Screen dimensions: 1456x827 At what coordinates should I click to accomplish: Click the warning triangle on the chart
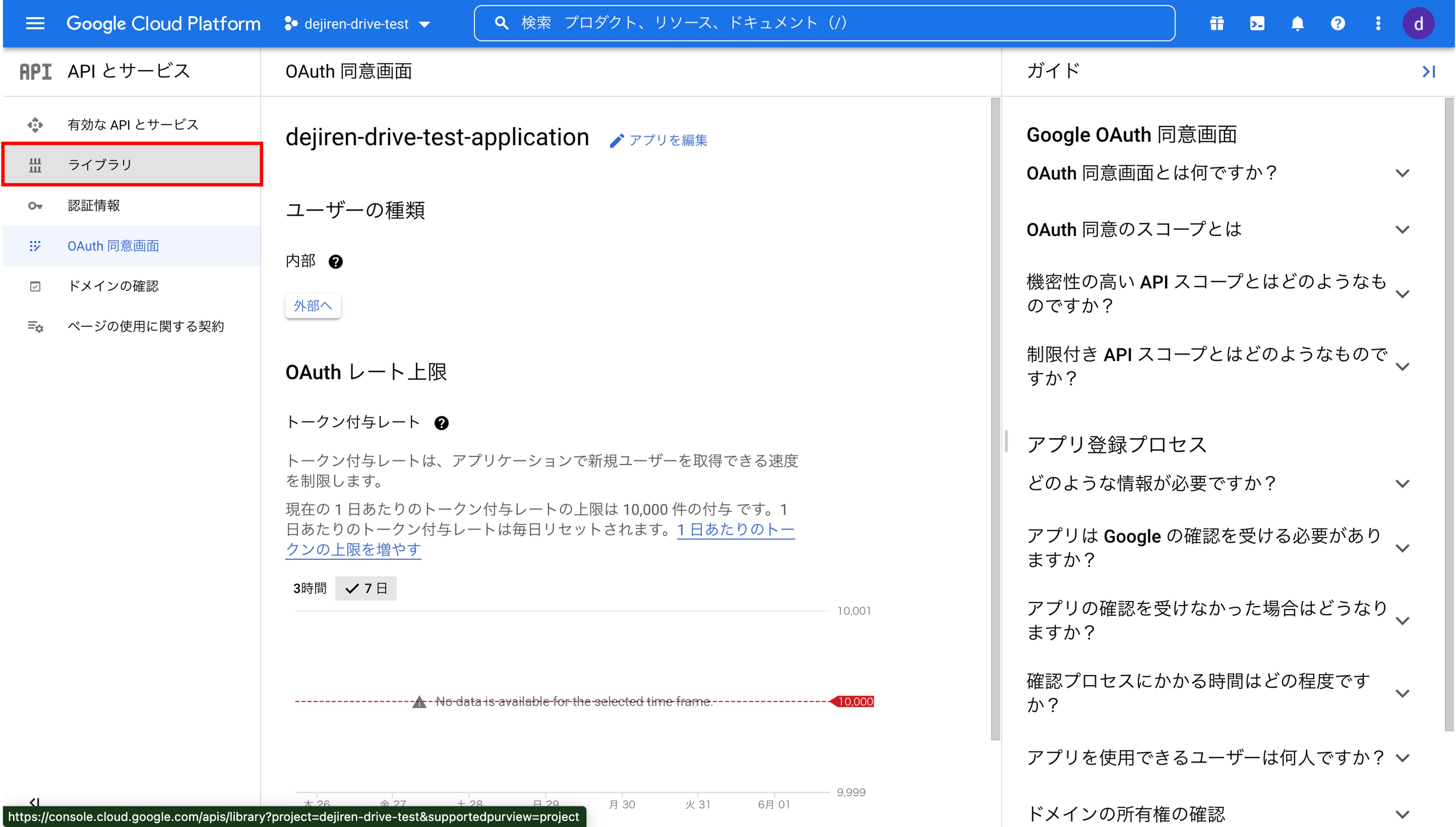(419, 701)
